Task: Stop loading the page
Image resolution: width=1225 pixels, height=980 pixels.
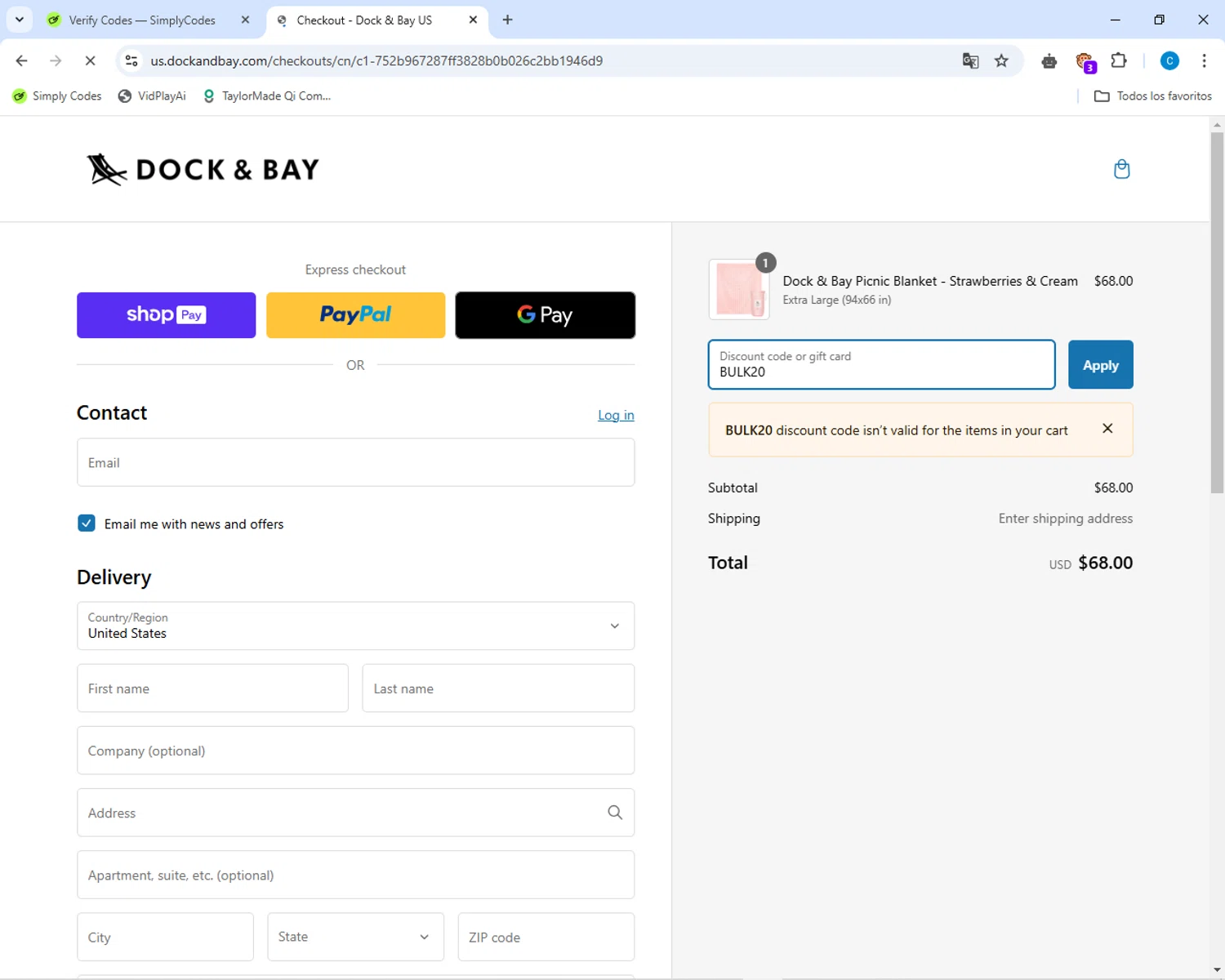Action: click(90, 60)
